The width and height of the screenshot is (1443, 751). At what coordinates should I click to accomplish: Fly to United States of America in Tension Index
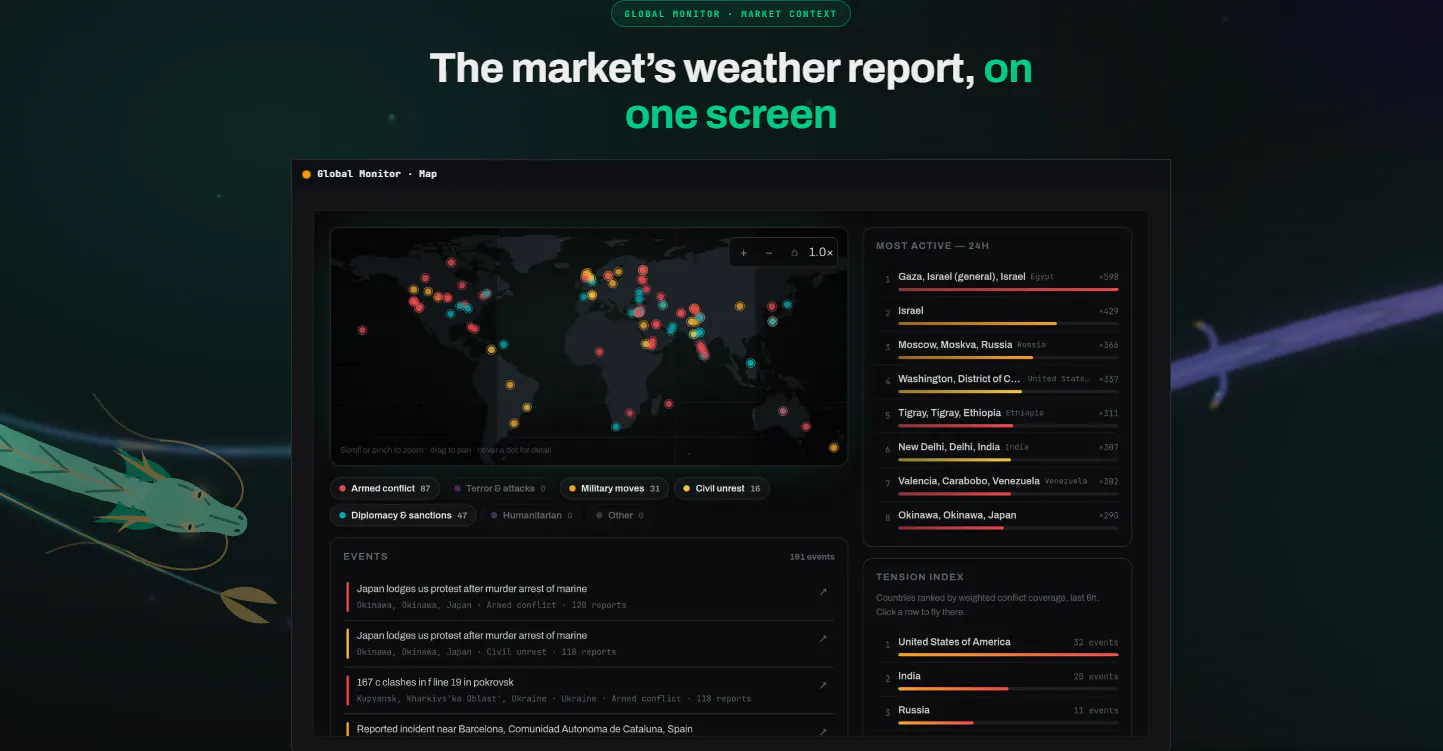(x=998, y=645)
